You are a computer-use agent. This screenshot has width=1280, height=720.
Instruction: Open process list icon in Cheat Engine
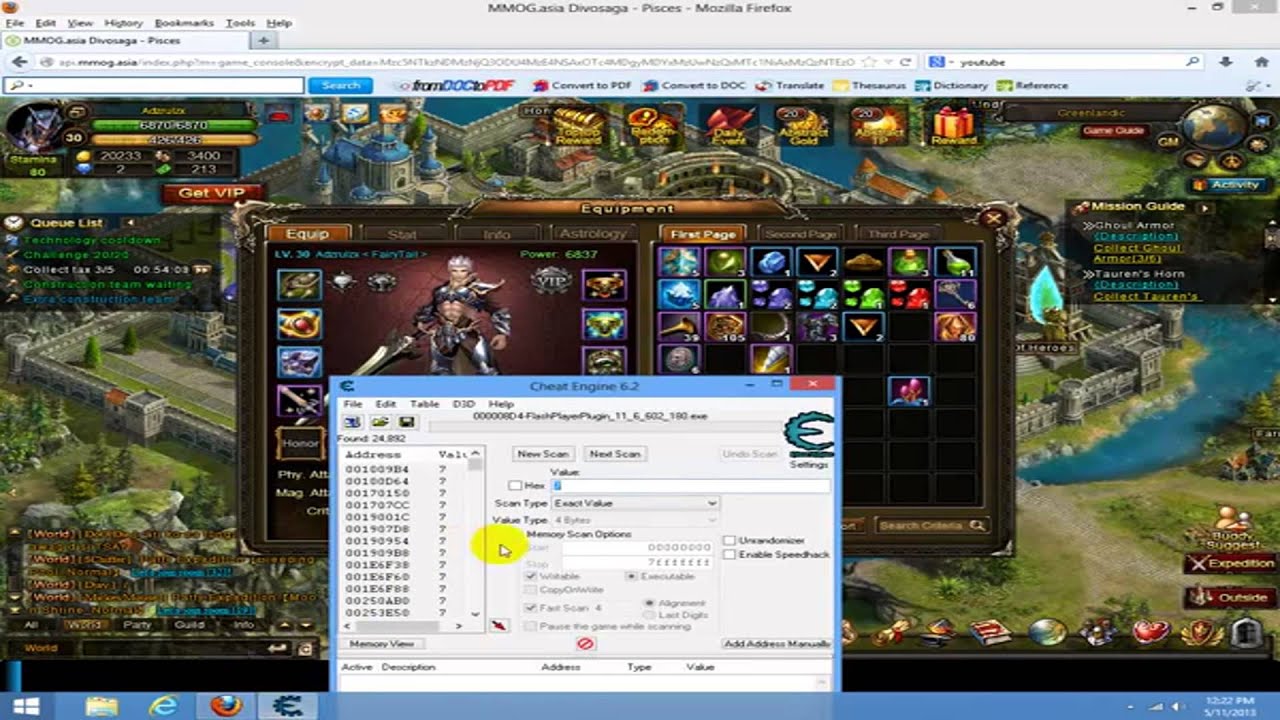pyautogui.click(x=353, y=422)
